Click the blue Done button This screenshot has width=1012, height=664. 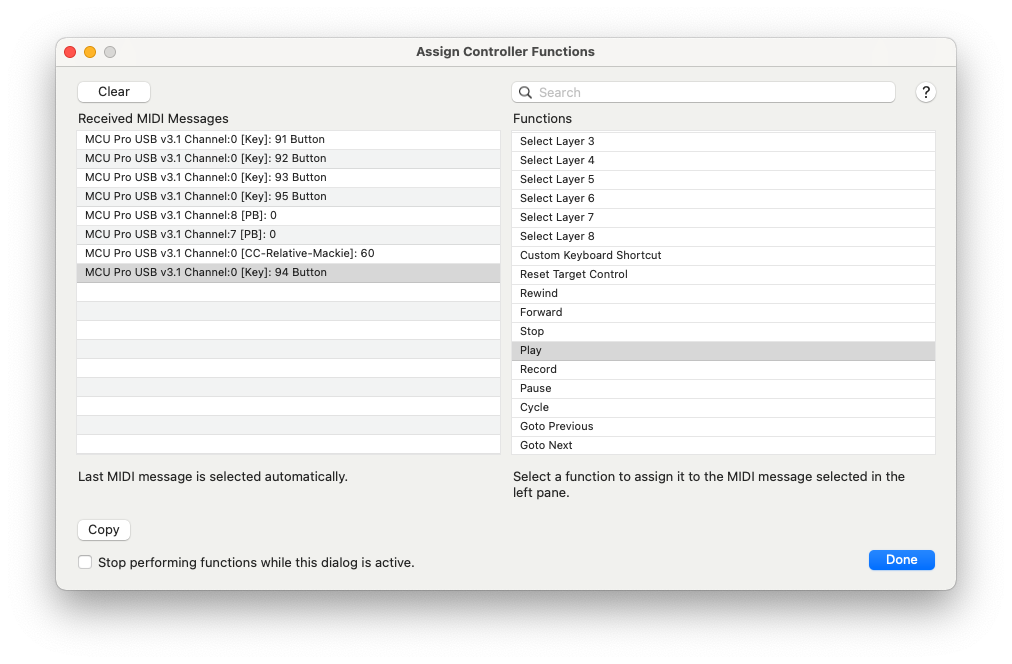tap(901, 560)
